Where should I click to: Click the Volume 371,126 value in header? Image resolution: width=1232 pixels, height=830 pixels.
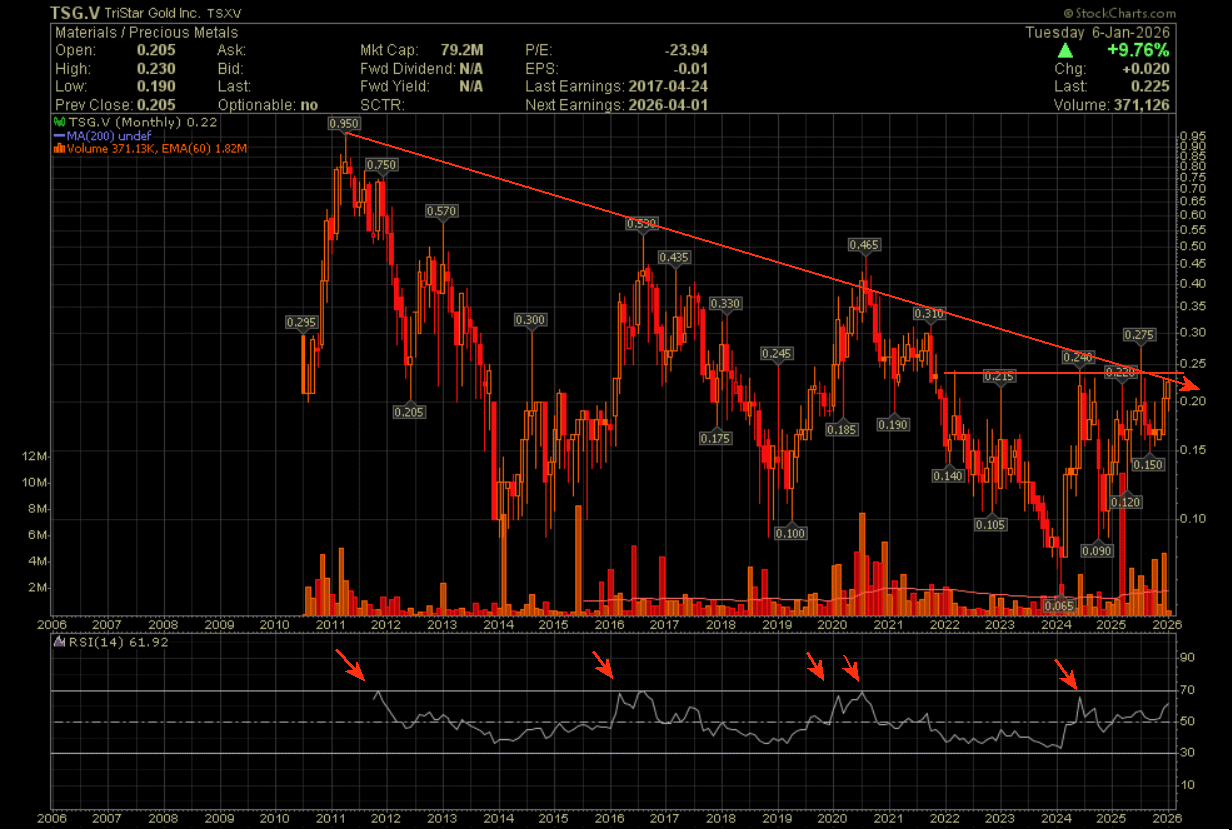[1141, 105]
